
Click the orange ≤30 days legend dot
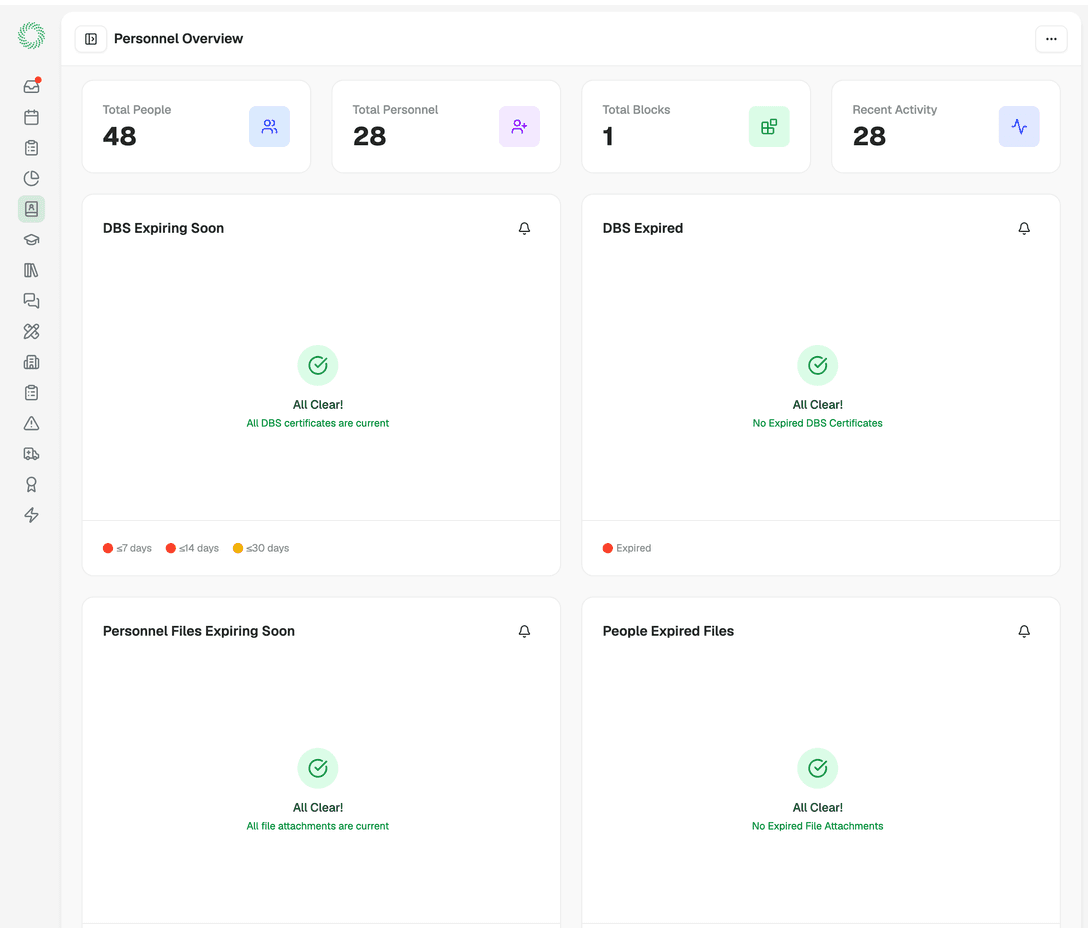pyautogui.click(x=238, y=548)
